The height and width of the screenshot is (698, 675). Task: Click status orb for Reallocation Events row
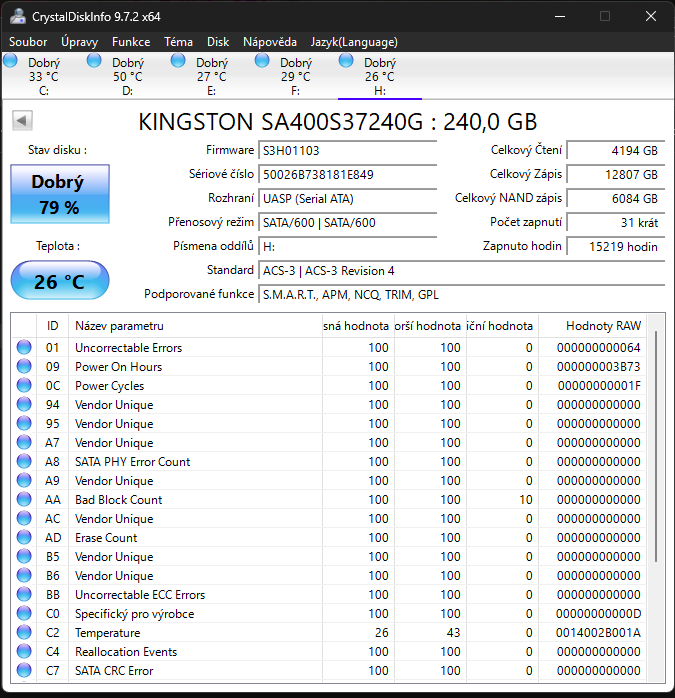click(24, 651)
